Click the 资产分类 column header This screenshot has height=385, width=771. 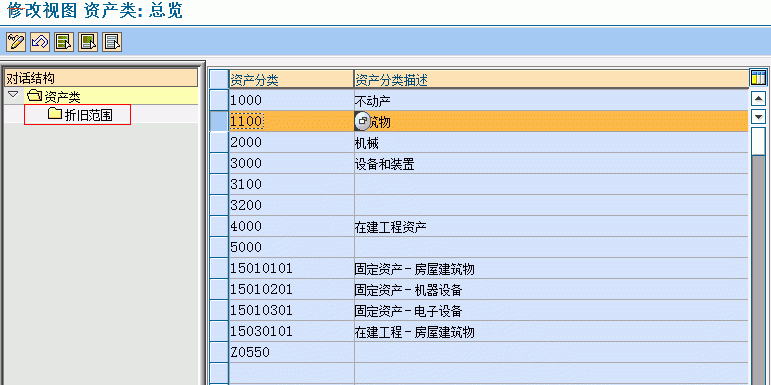coord(291,80)
